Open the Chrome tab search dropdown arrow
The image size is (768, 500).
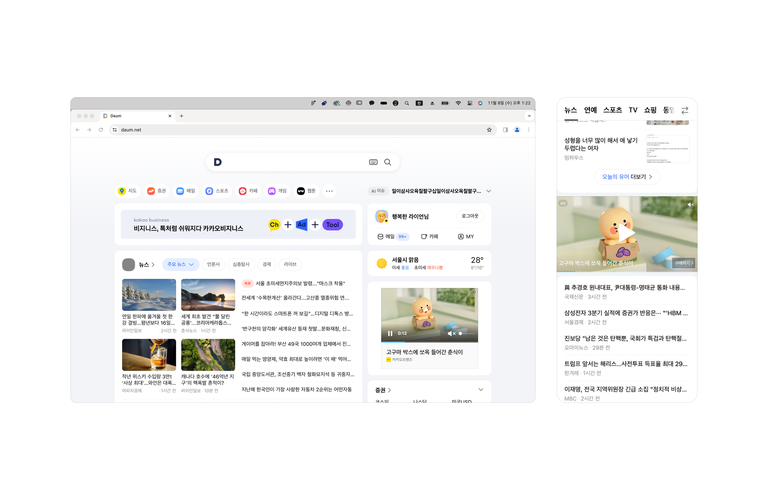[x=529, y=116]
